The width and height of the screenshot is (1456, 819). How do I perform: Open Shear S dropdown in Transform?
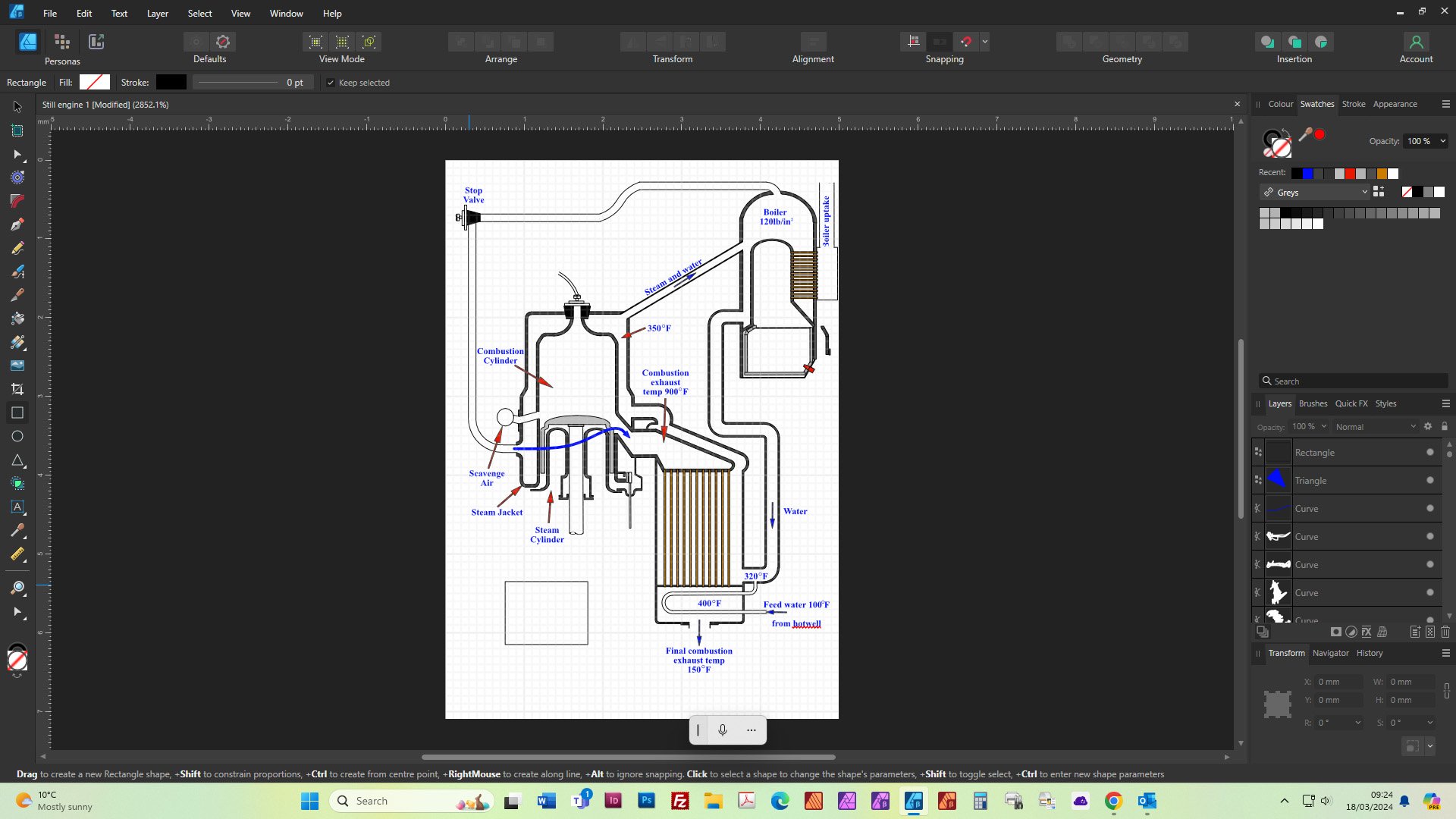[1430, 723]
